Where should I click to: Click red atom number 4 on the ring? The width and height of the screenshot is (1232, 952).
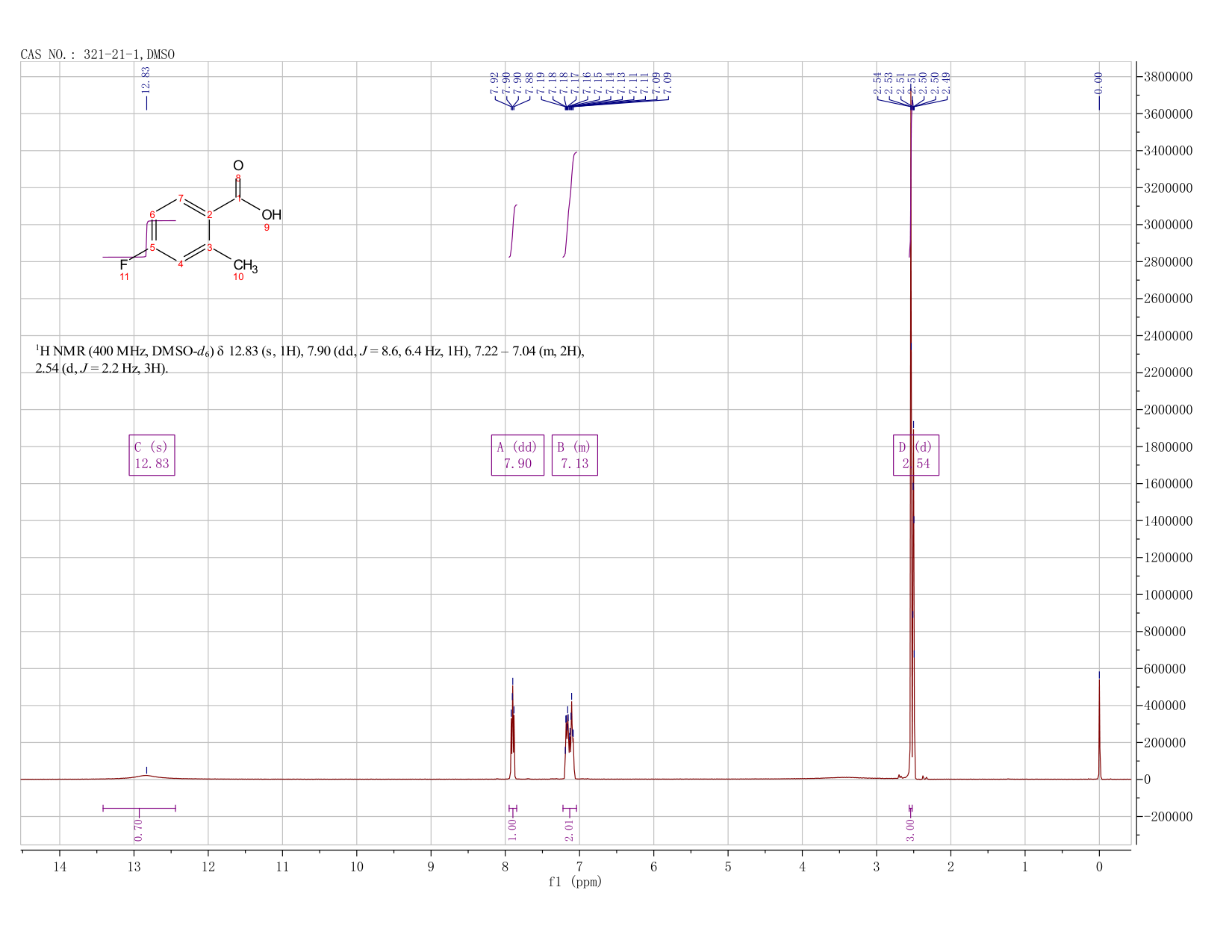[x=181, y=264]
